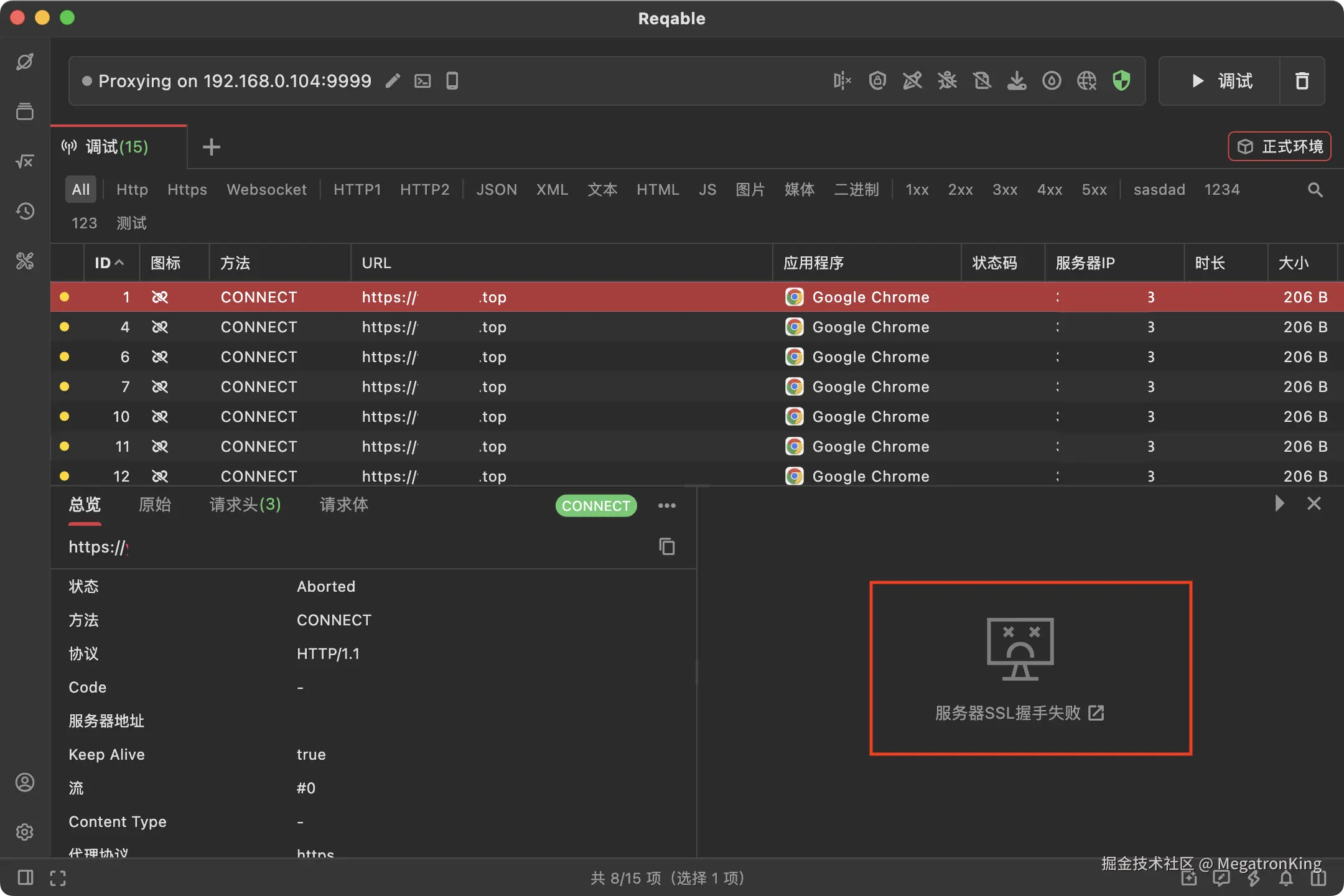This screenshot has width=1344, height=896.
Task: Copy URL with the copy icon
Action: click(x=666, y=546)
